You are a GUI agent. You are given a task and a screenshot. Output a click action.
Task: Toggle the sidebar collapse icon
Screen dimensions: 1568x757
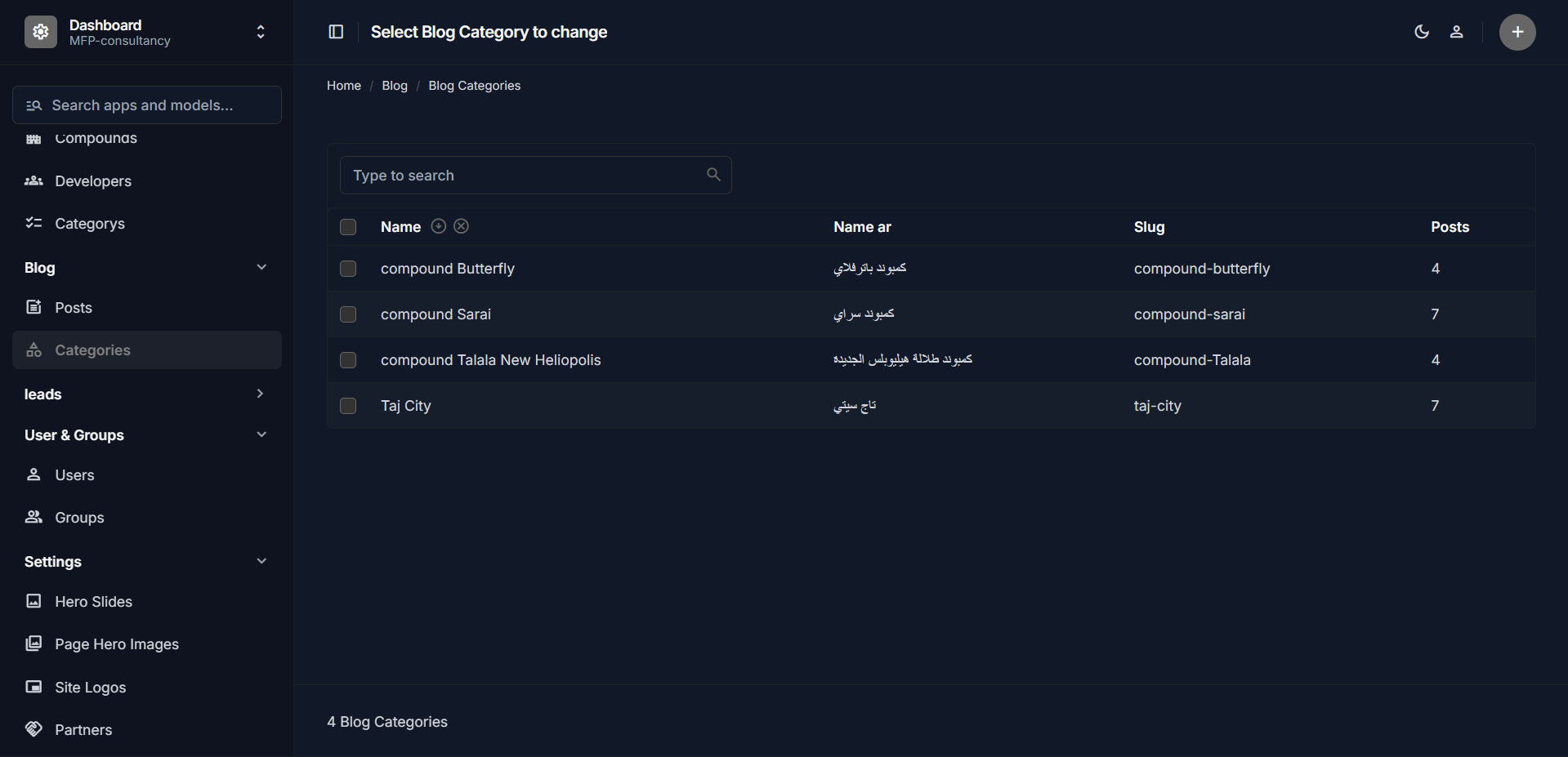(336, 32)
